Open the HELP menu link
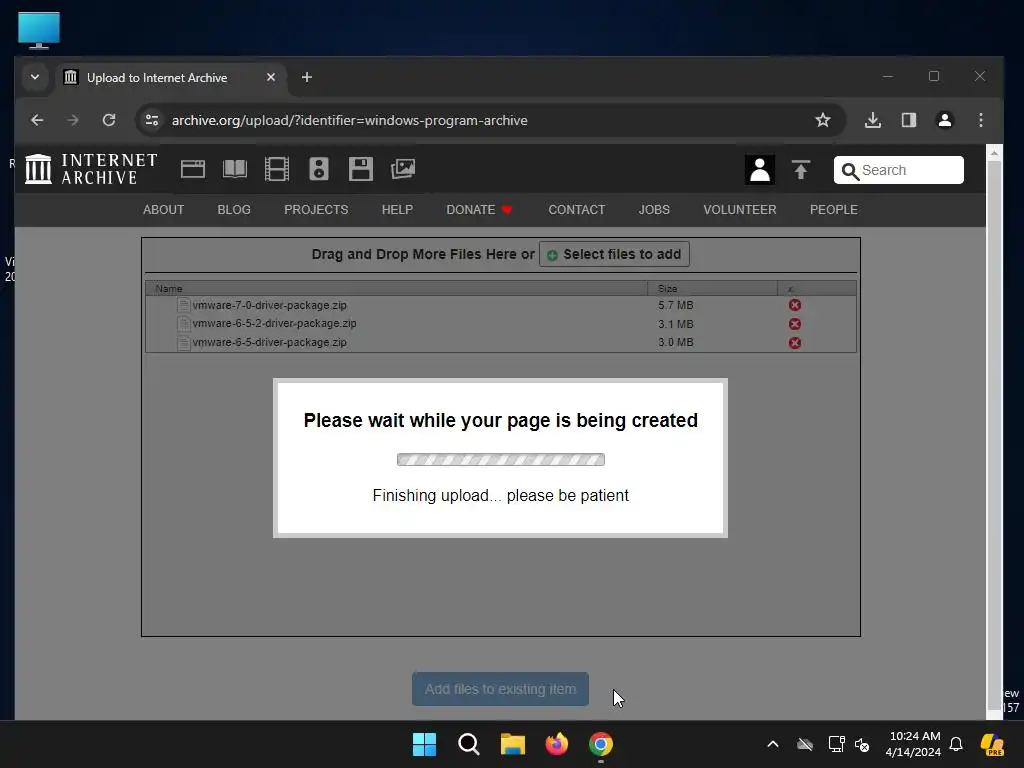The height and width of the screenshot is (768, 1024). 397,210
